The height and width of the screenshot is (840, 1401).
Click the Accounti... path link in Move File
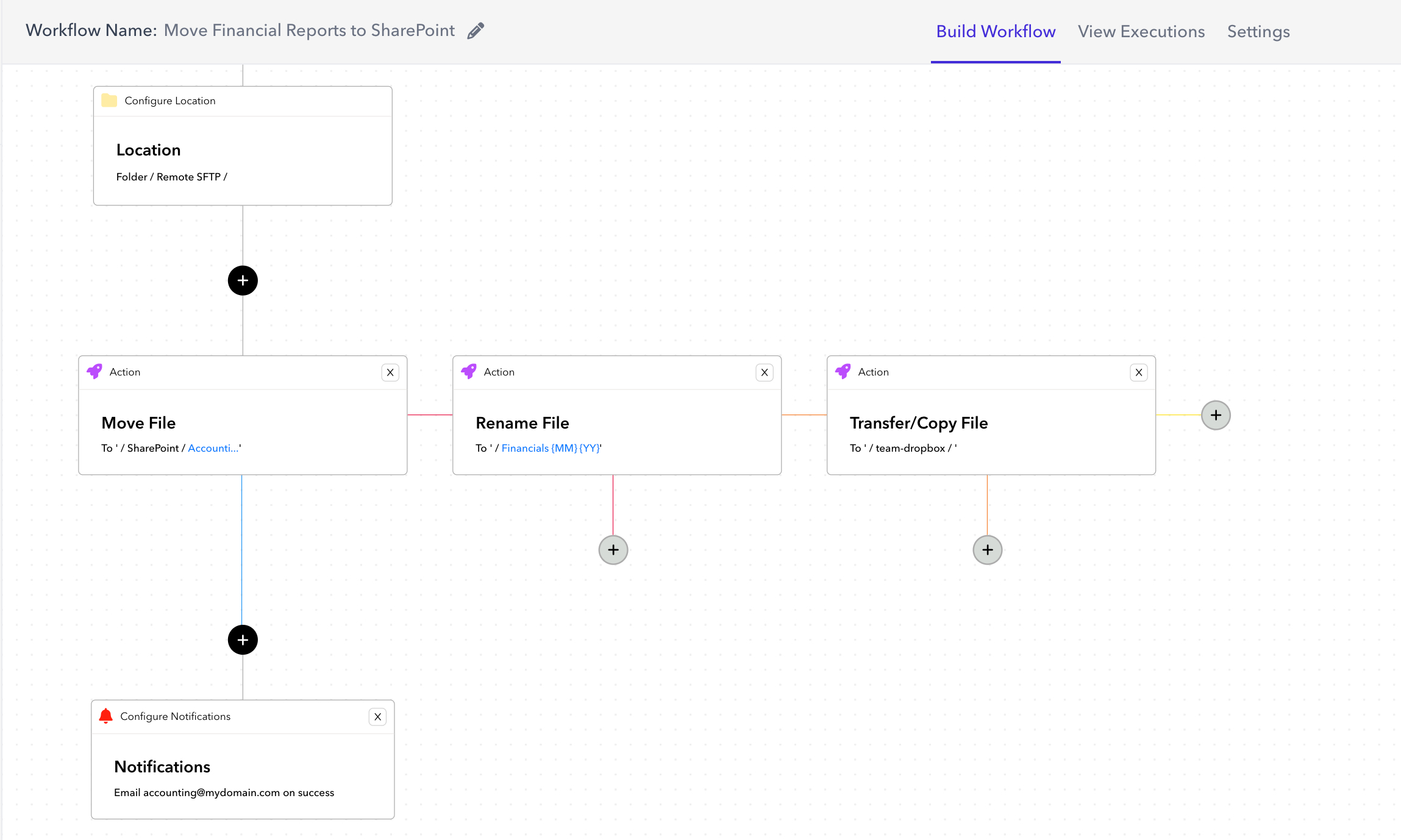[213, 448]
